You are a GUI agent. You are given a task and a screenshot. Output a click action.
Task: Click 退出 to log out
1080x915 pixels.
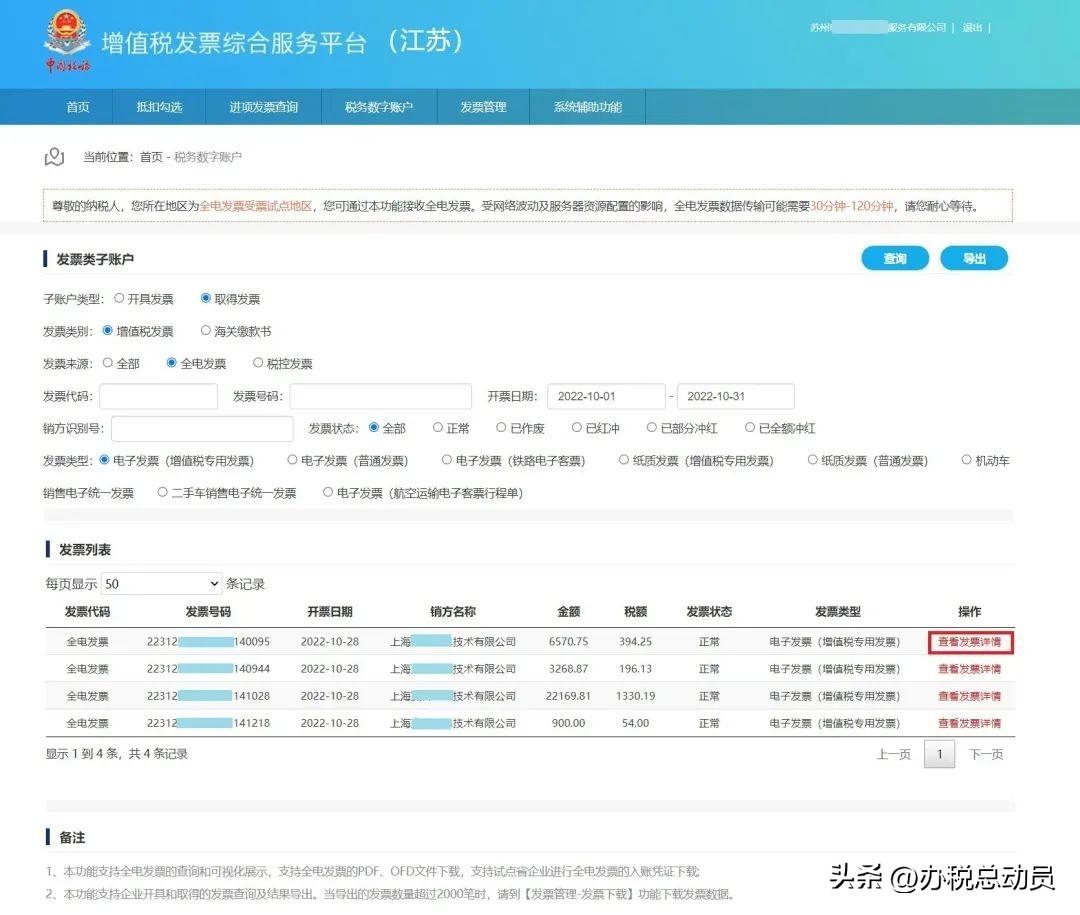pyautogui.click(x=972, y=28)
